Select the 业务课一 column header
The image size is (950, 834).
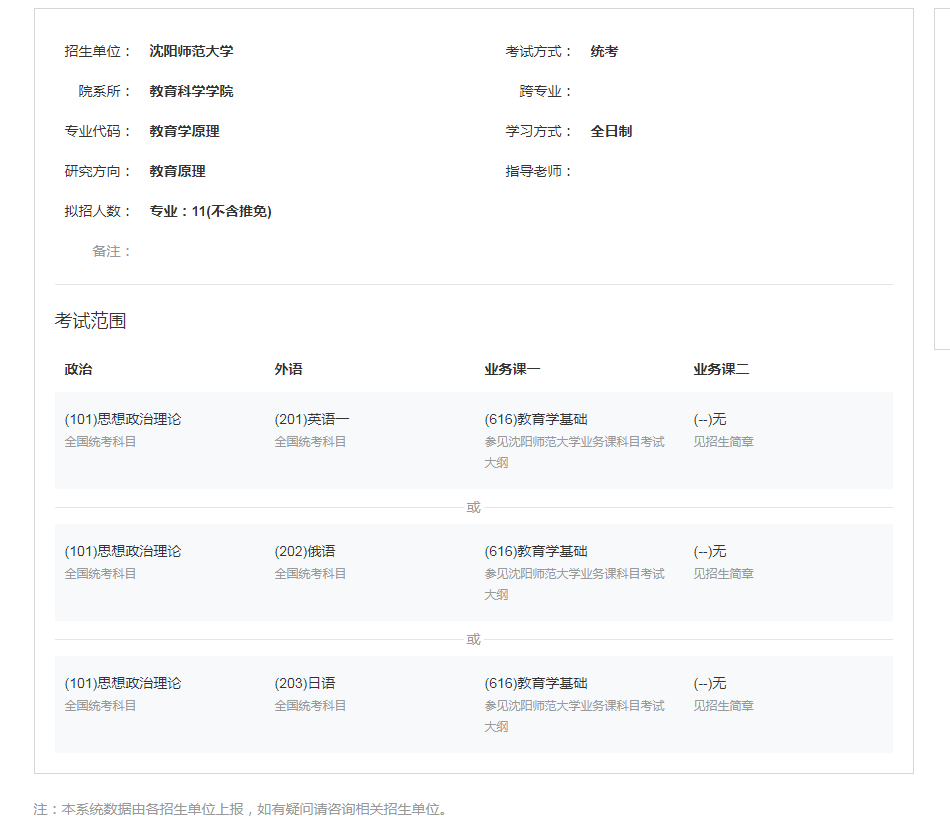point(512,369)
